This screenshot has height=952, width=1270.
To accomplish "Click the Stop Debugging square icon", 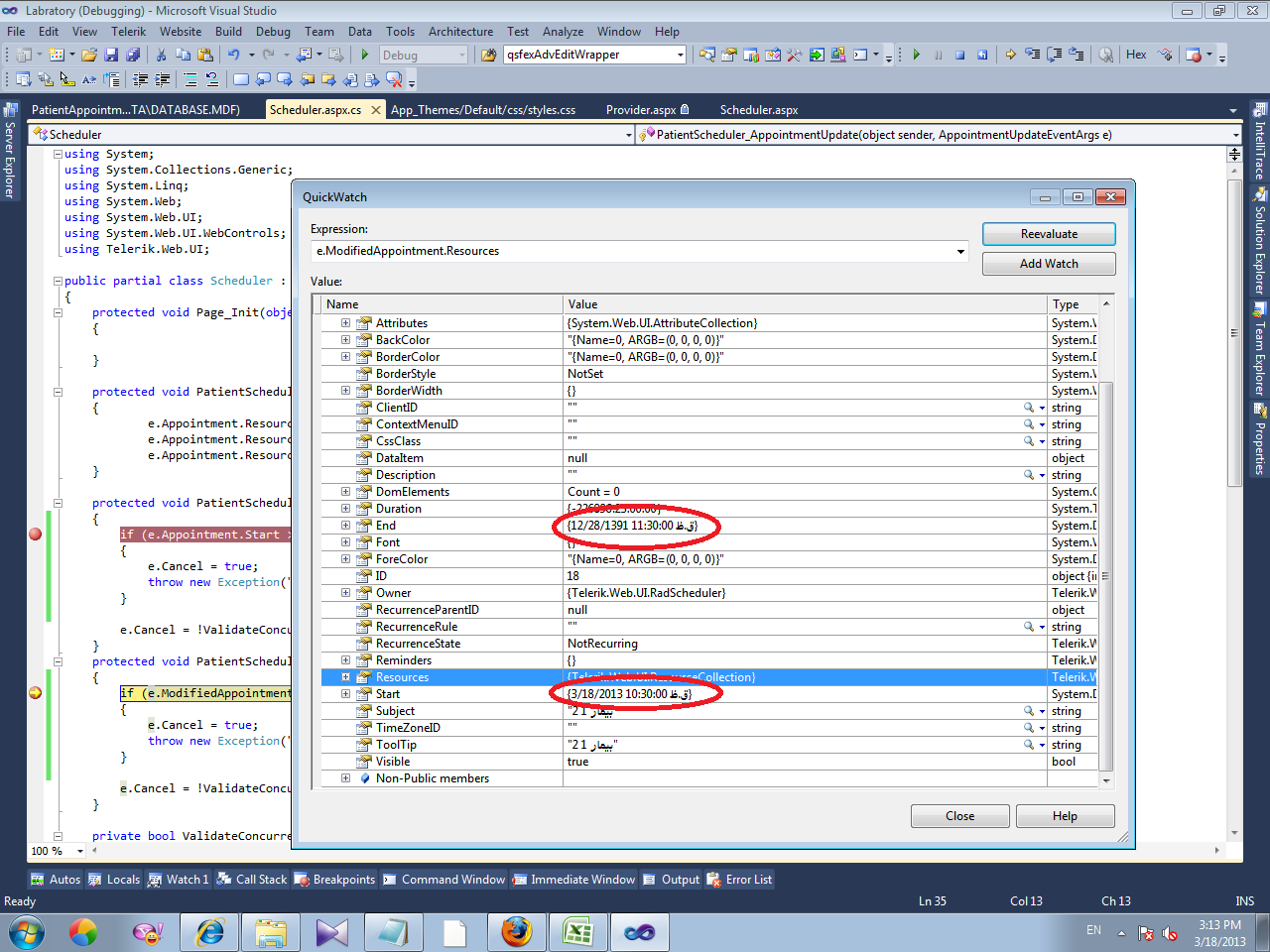I will click(959, 55).
